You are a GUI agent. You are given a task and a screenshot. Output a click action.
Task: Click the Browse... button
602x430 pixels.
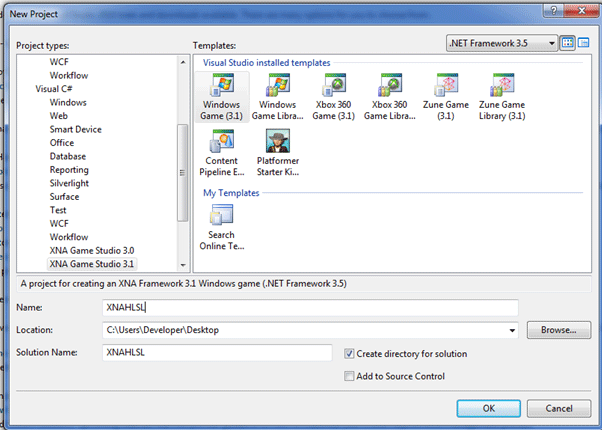pos(559,330)
